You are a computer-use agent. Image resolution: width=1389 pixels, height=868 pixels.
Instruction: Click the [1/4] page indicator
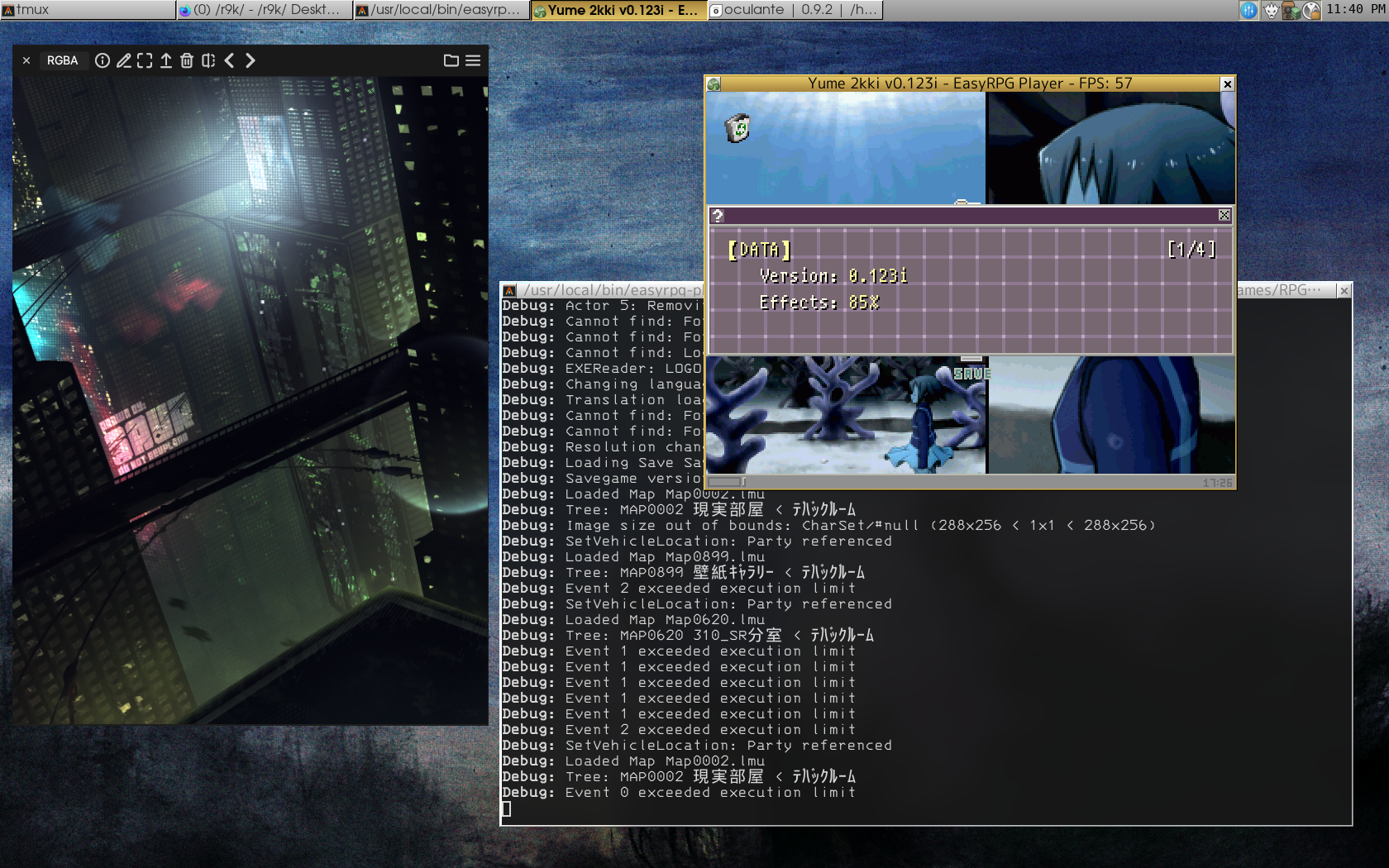pos(1191,250)
